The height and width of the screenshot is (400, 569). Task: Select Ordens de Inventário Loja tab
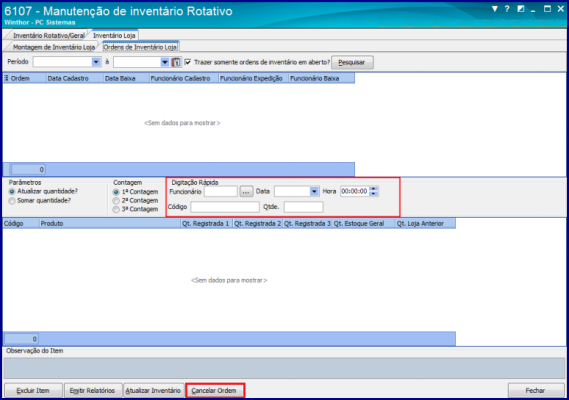140,47
